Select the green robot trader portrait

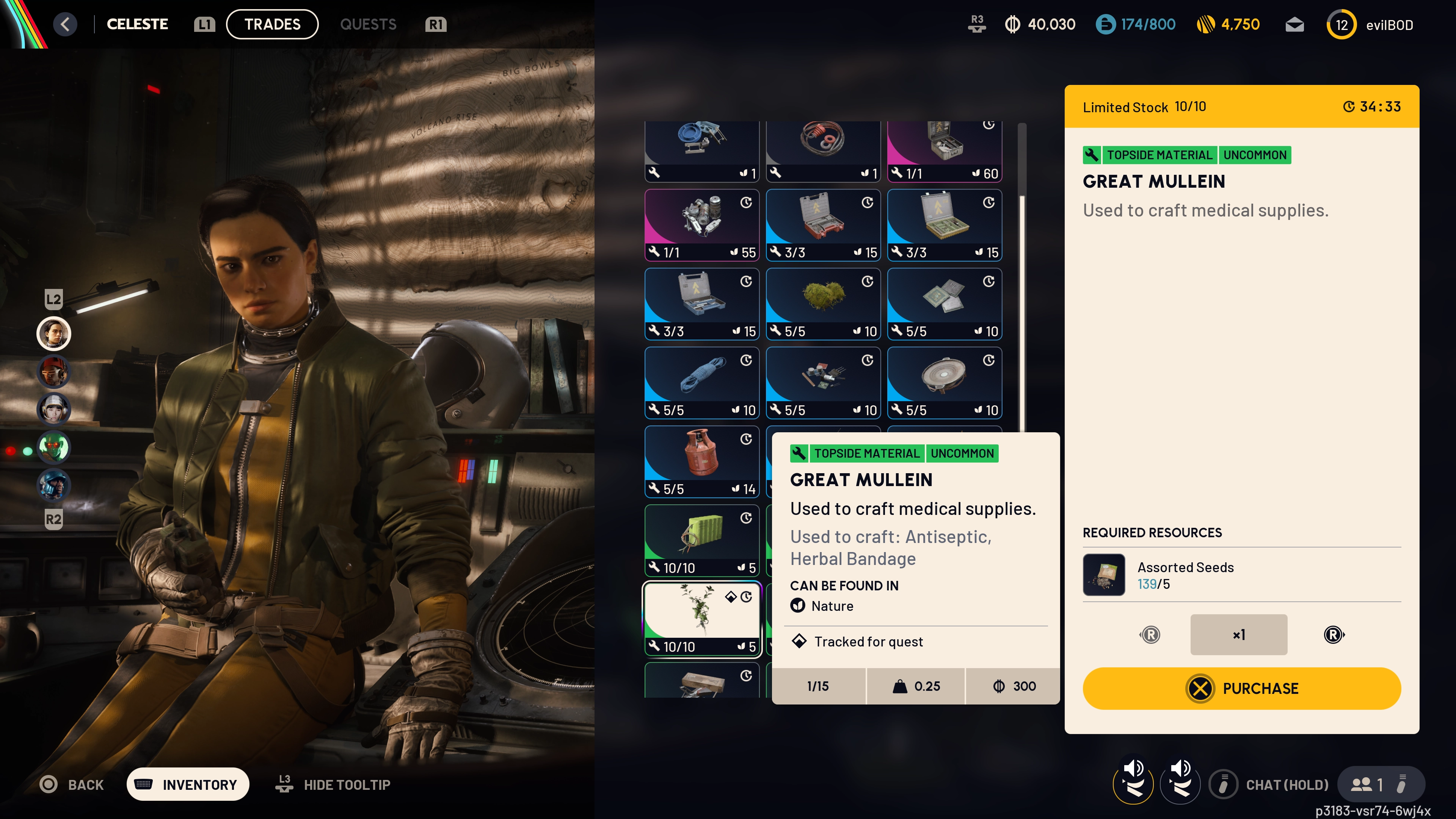[54, 447]
